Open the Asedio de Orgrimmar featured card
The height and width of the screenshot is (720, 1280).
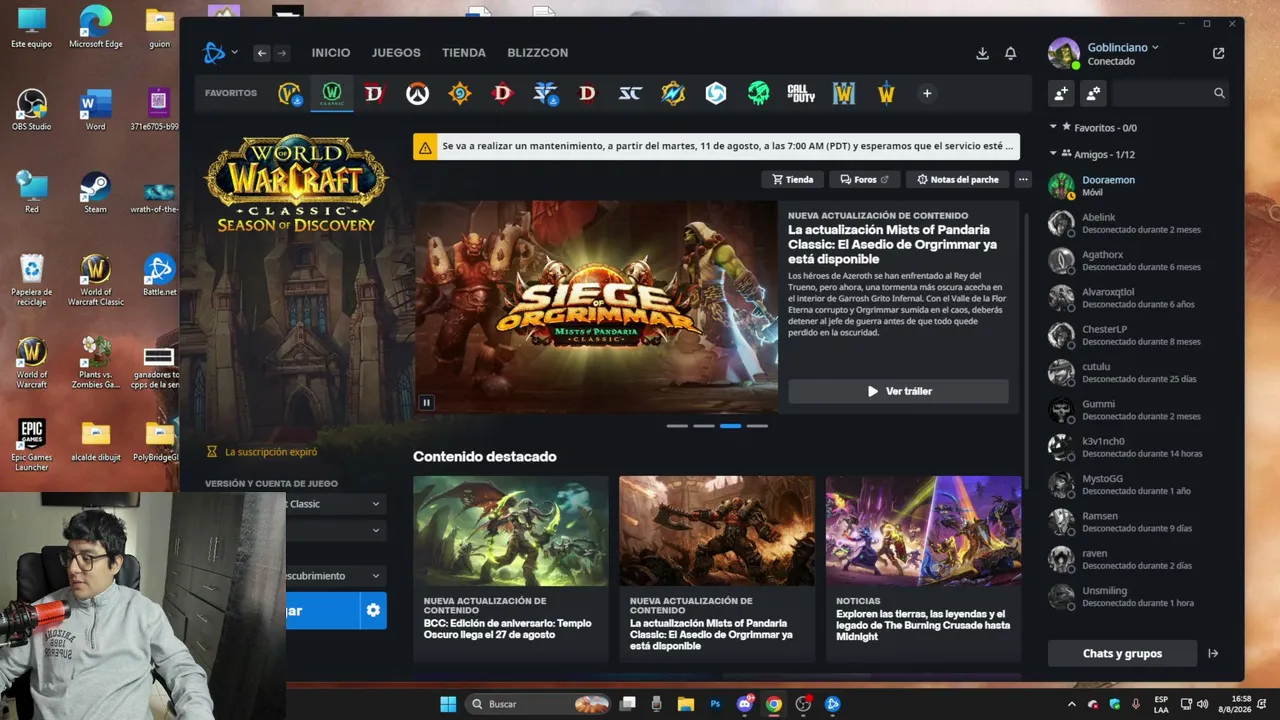[x=717, y=569]
